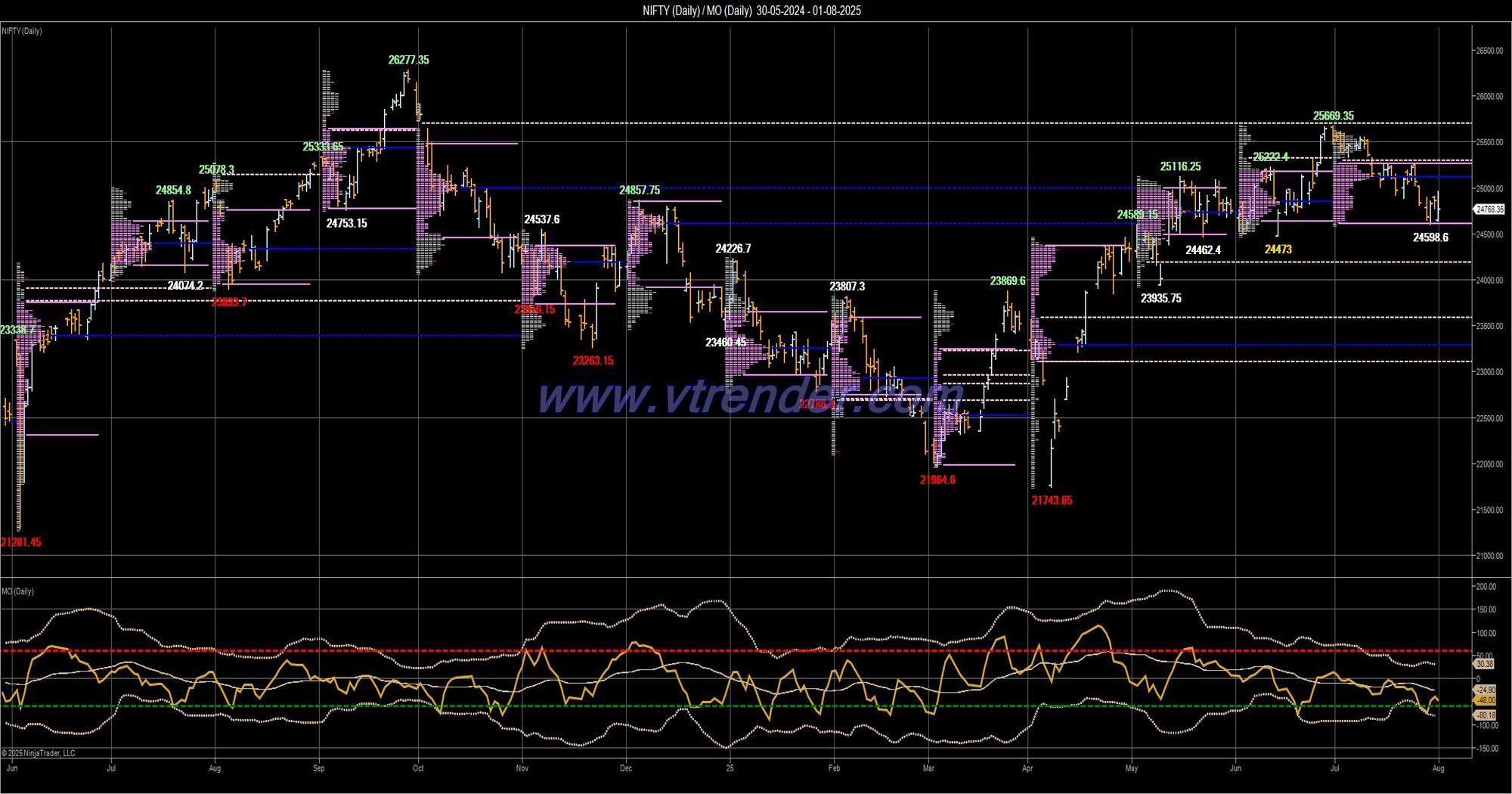Click the 23807.3 price label

847,287
